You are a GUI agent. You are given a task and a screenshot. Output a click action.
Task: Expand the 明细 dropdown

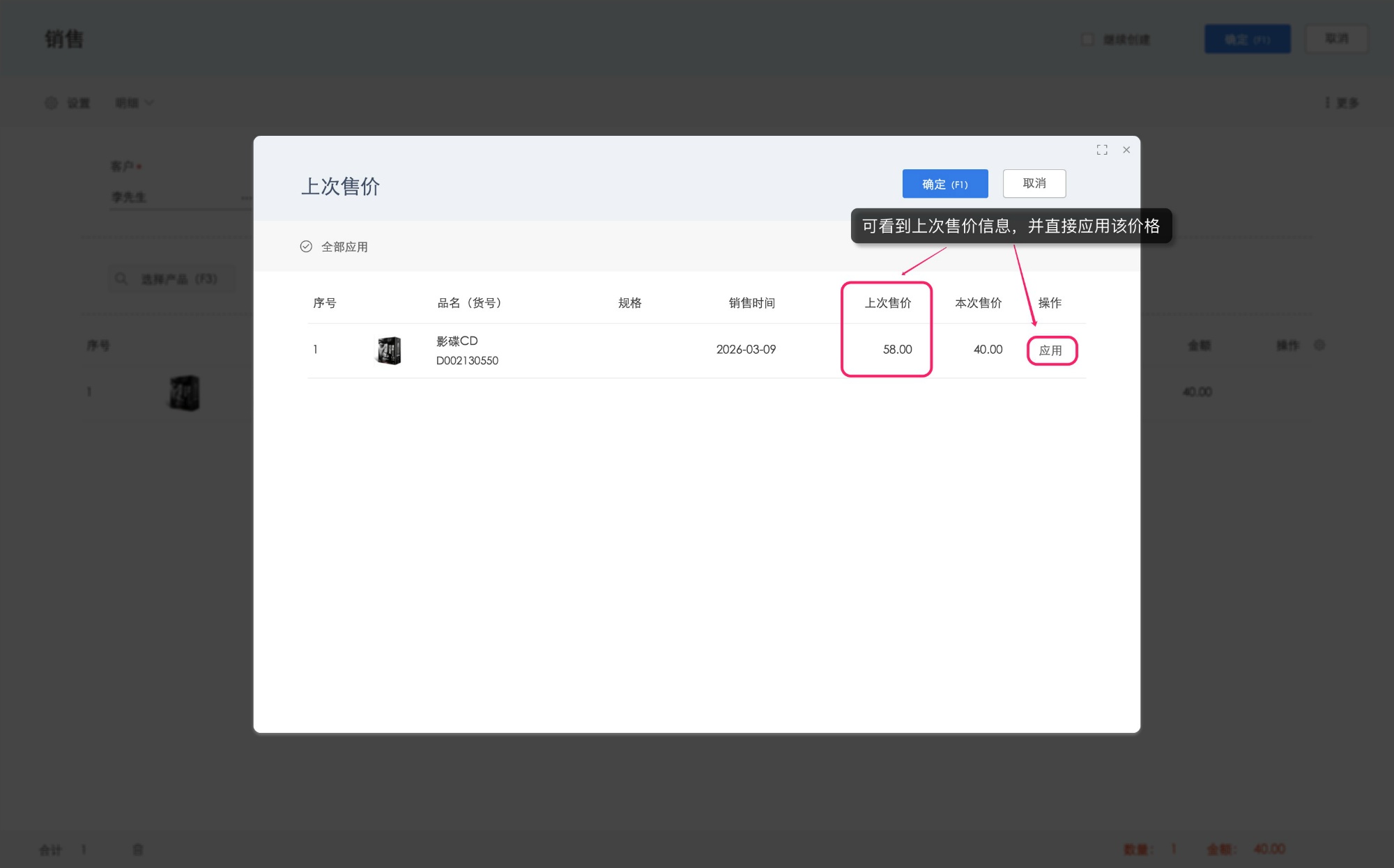pos(135,102)
